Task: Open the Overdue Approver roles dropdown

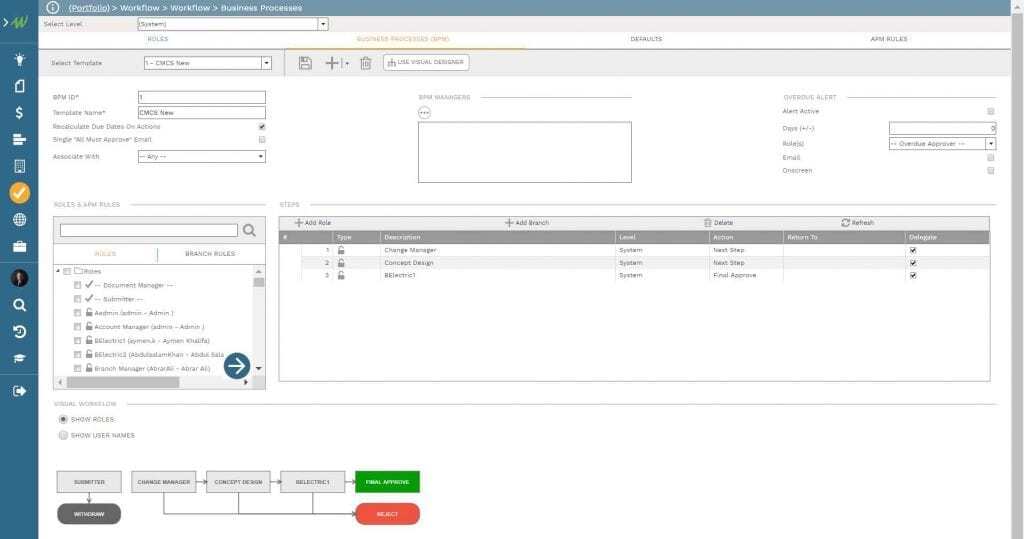Action: [991, 144]
